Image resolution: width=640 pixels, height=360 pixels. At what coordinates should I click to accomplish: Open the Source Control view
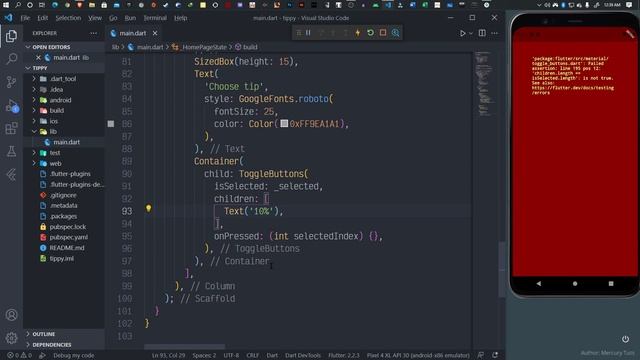pyautogui.click(x=11, y=82)
